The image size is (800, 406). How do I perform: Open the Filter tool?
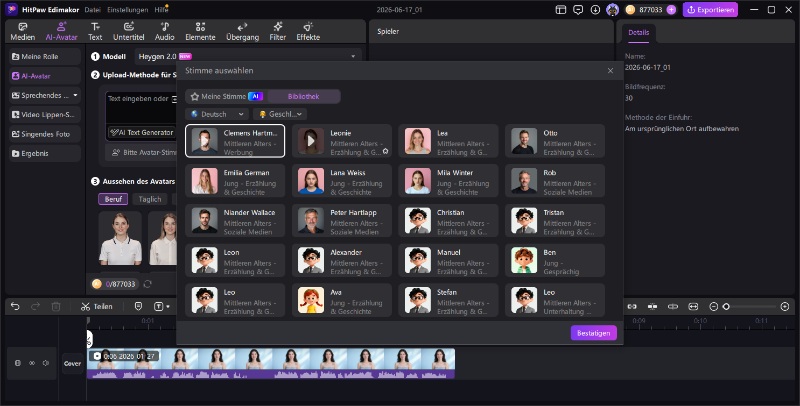tap(278, 32)
